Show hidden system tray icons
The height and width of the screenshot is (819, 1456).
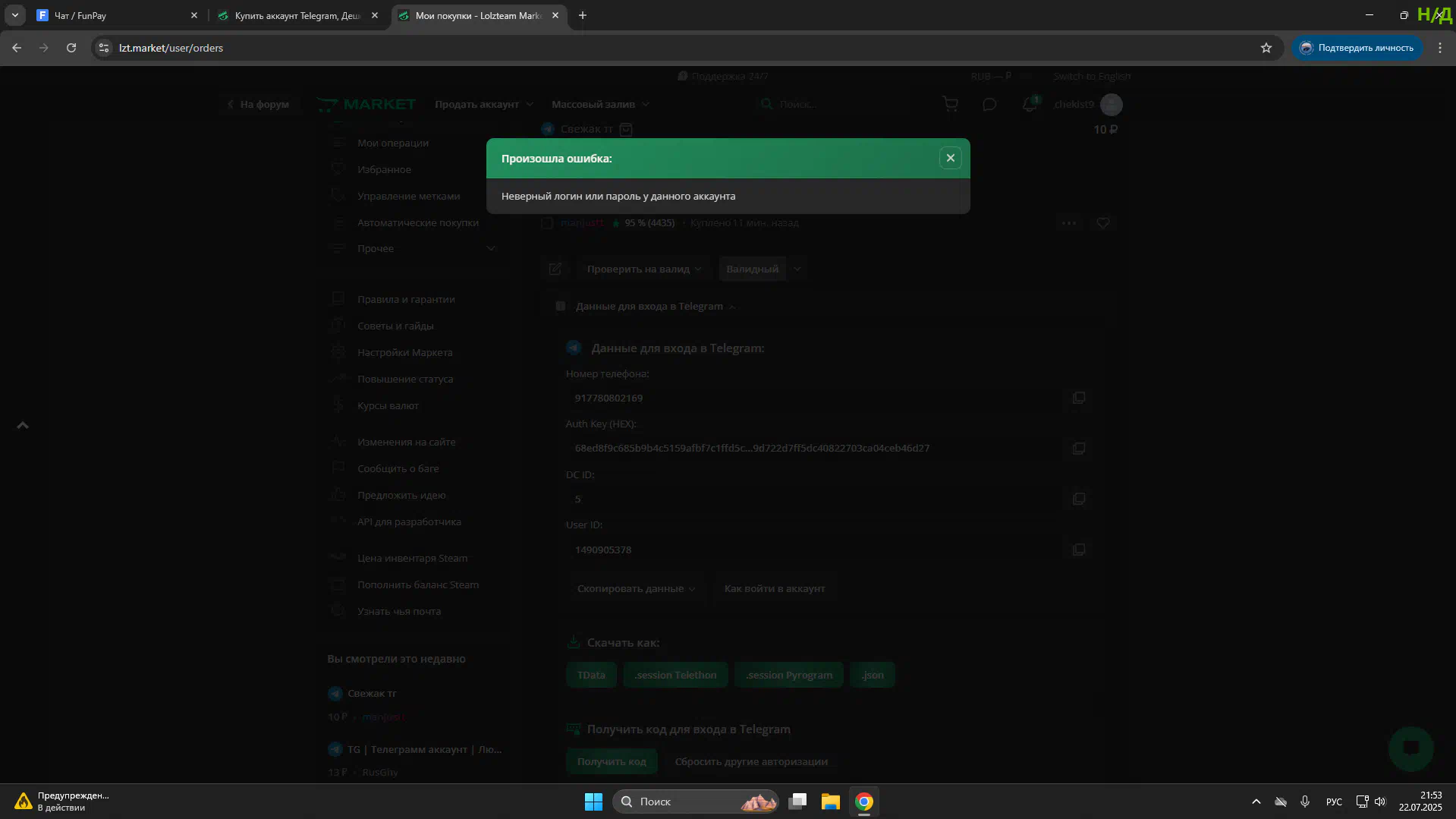click(x=1256, y=802)
